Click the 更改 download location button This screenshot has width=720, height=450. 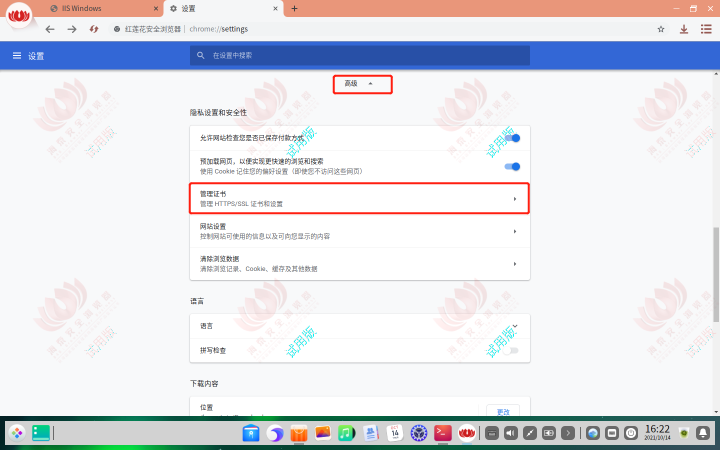(x=503, y=411)
